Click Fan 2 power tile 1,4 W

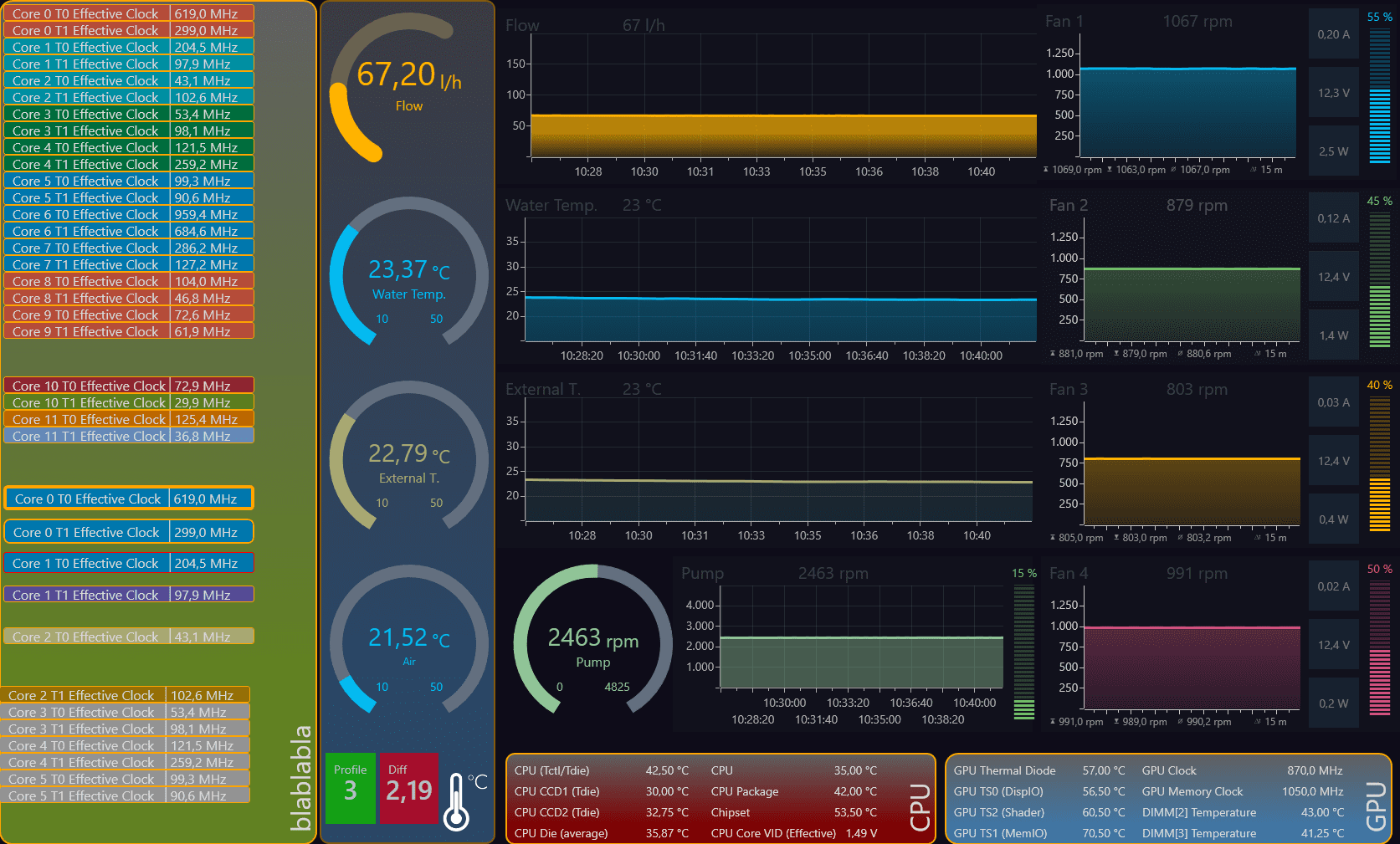point(1333,335)
